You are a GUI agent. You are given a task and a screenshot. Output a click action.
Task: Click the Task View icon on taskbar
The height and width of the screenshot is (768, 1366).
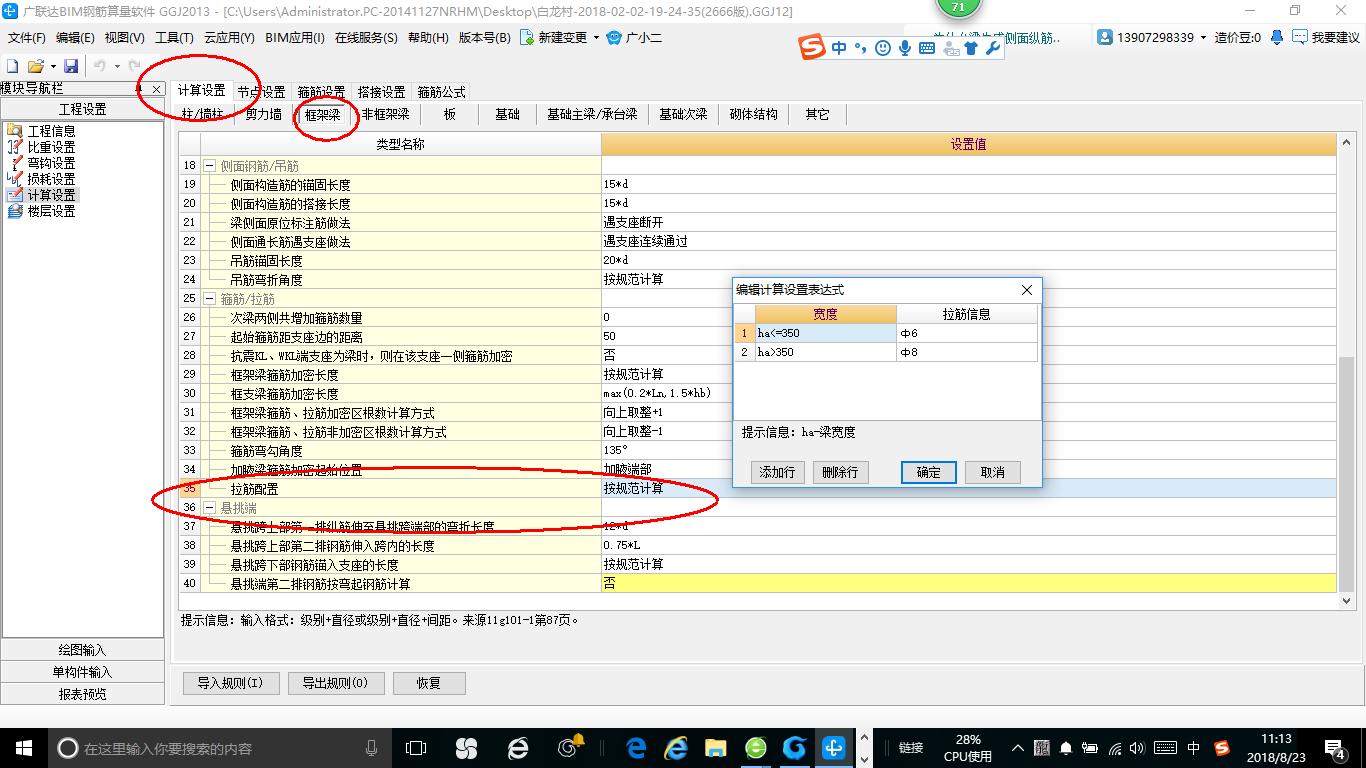[x=415, y=747]
